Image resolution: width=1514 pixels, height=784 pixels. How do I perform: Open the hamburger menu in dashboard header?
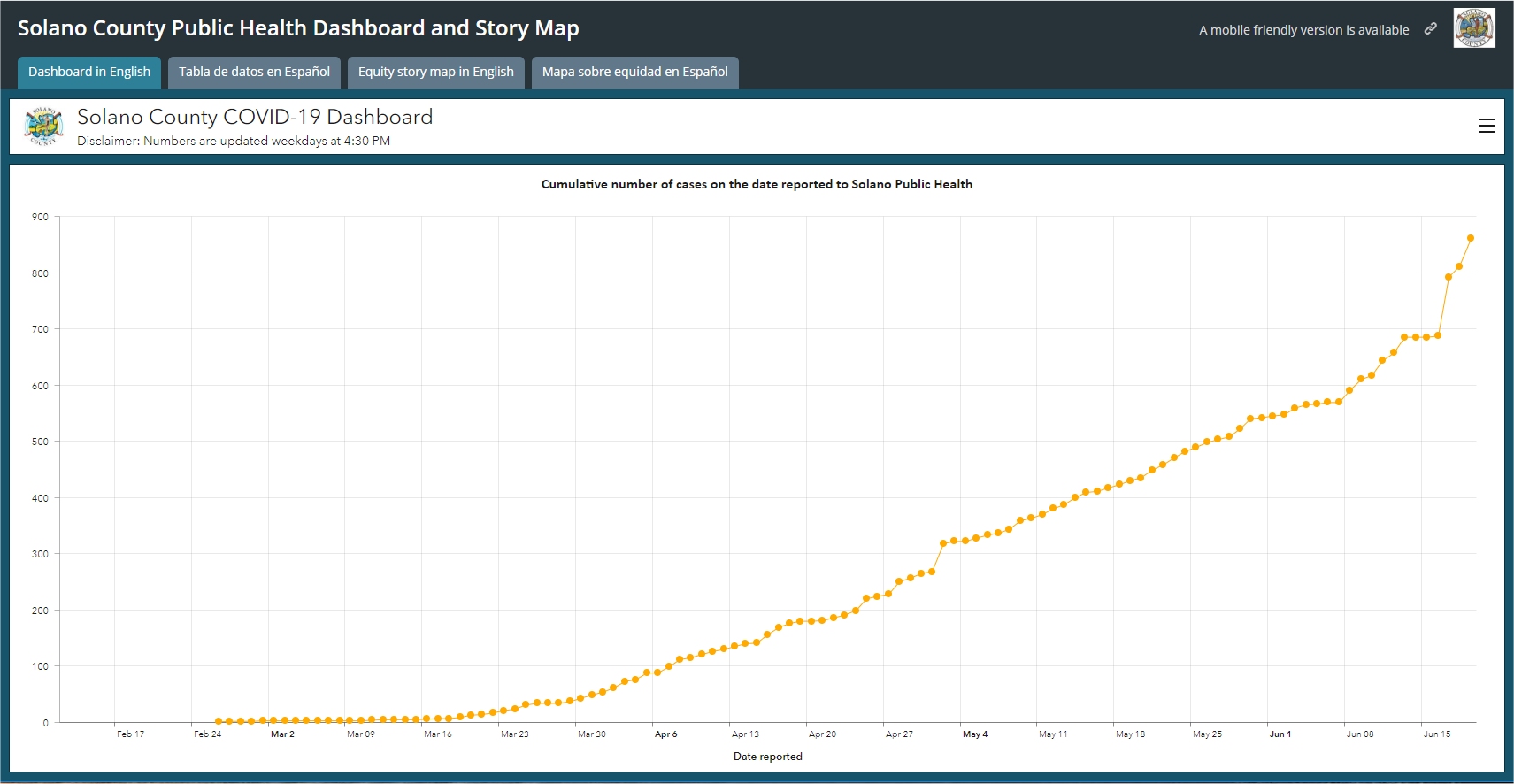[x=1486, y=127]
